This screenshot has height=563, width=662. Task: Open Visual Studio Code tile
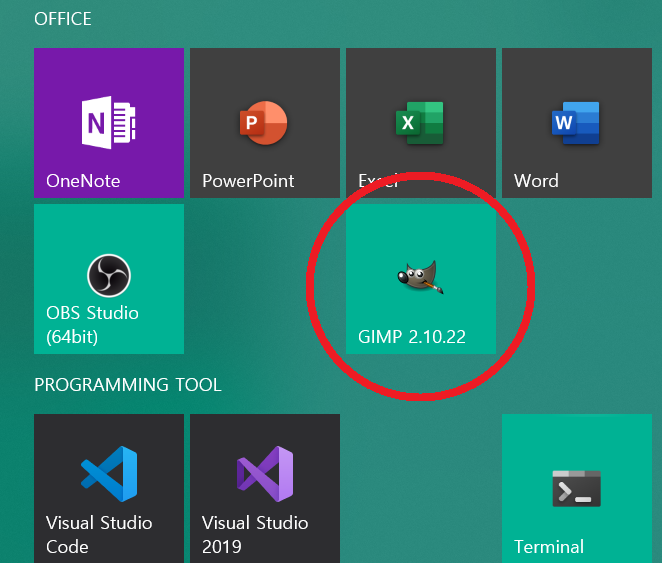(109, 488)
